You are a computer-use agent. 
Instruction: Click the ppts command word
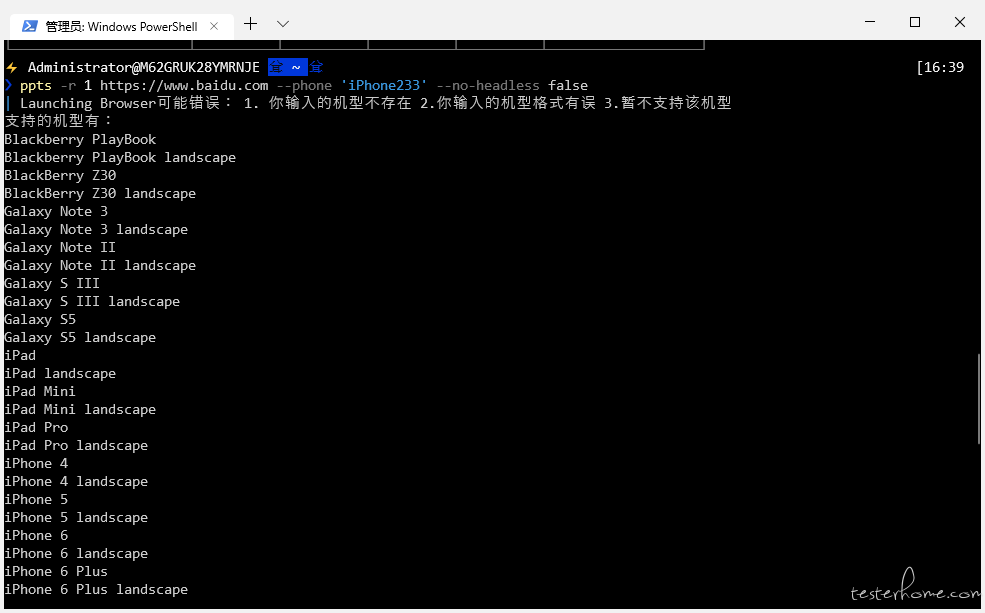point(36,85)
